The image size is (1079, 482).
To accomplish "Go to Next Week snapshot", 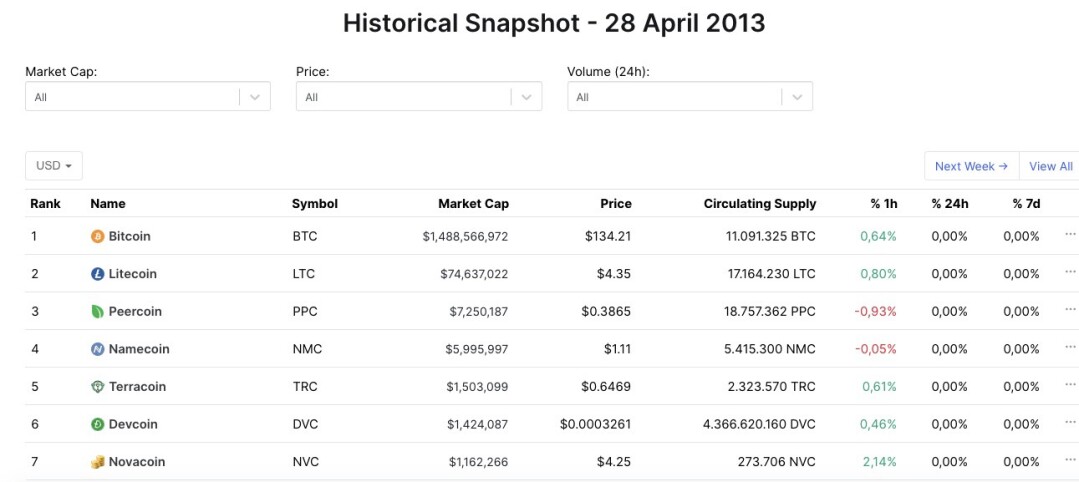I will click(972, 166).
